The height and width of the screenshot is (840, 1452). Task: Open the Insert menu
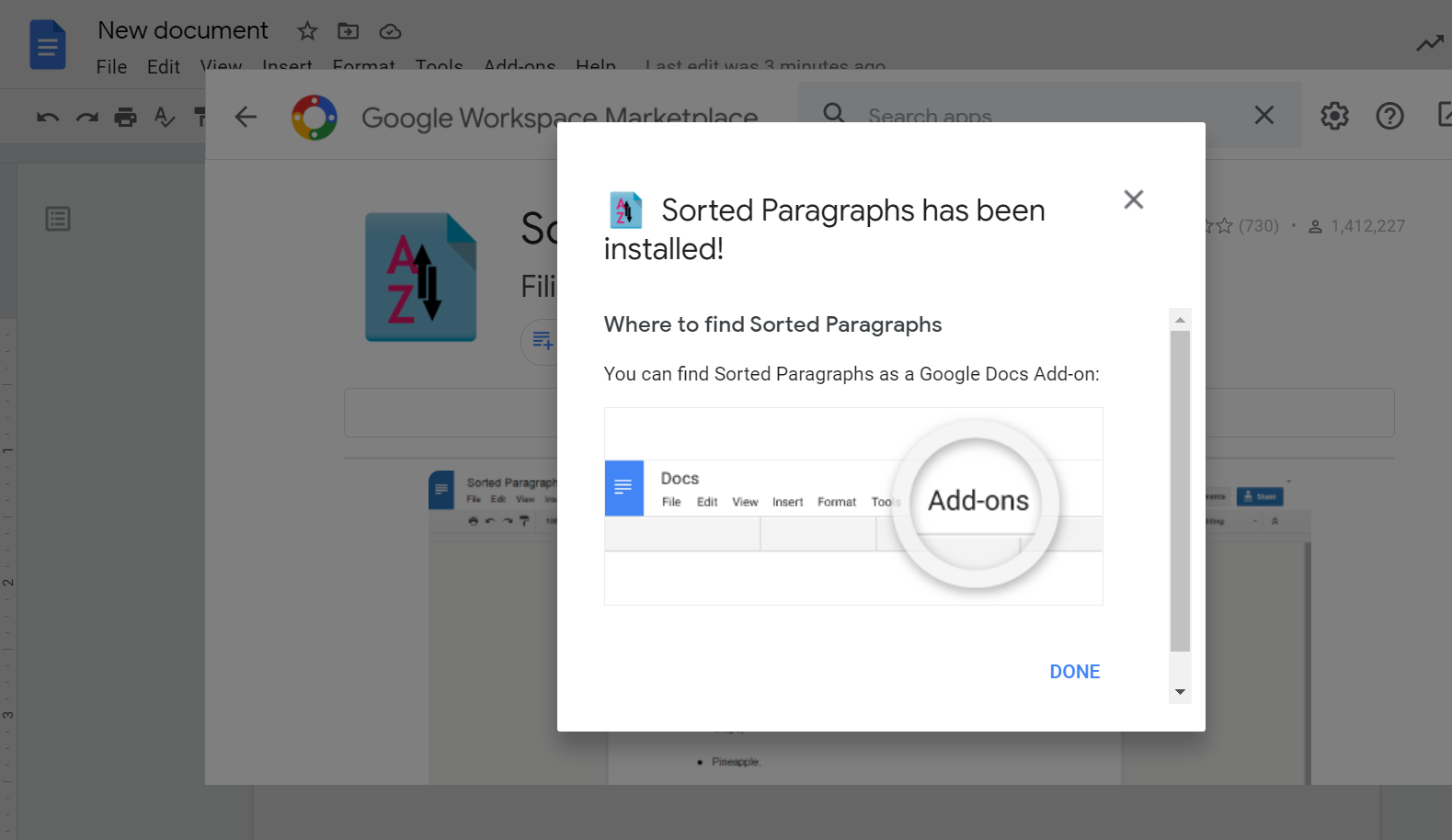click(287, 67)
